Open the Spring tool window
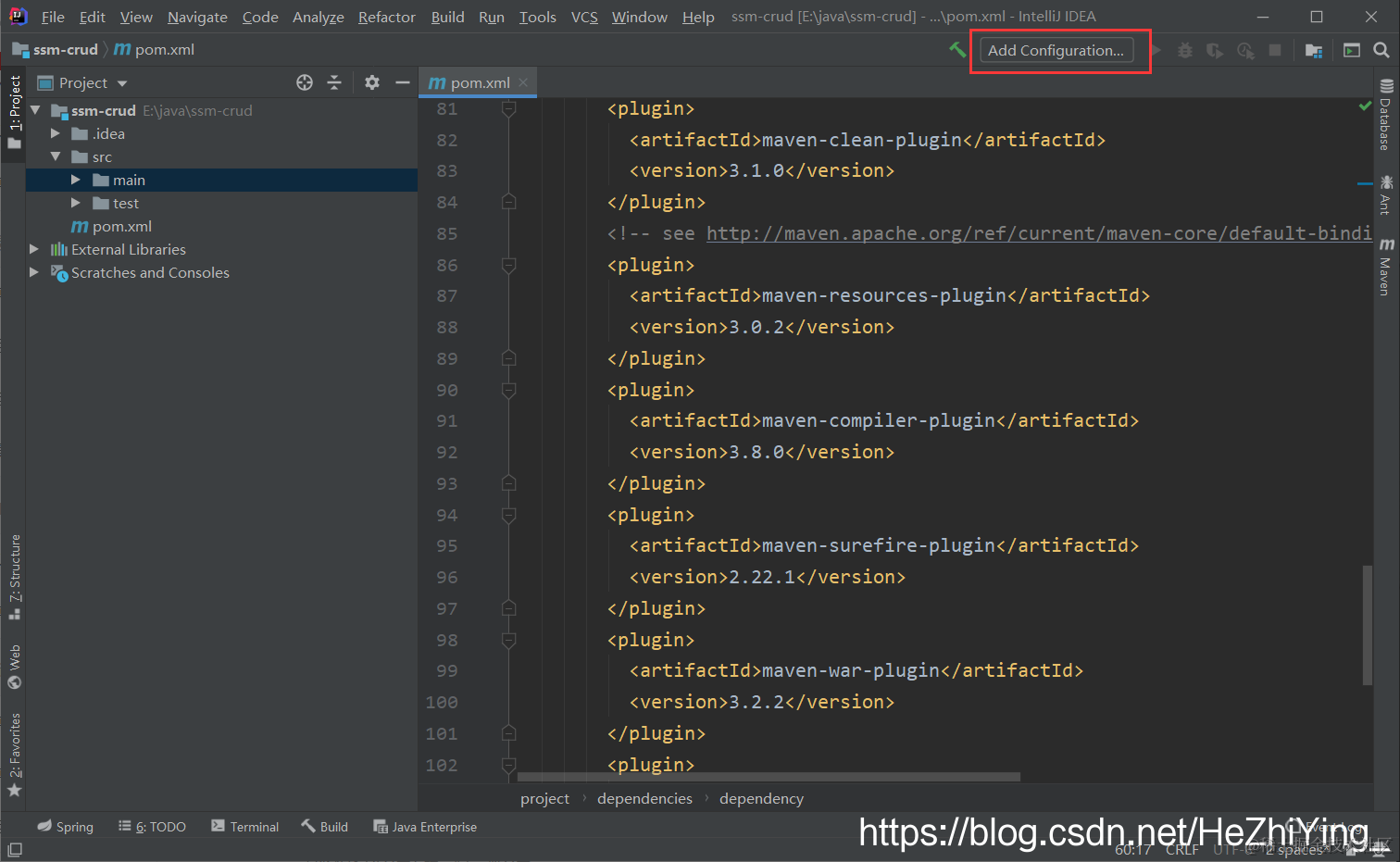The width and height of the screenshot is (1400, 862). pos(65,827)
